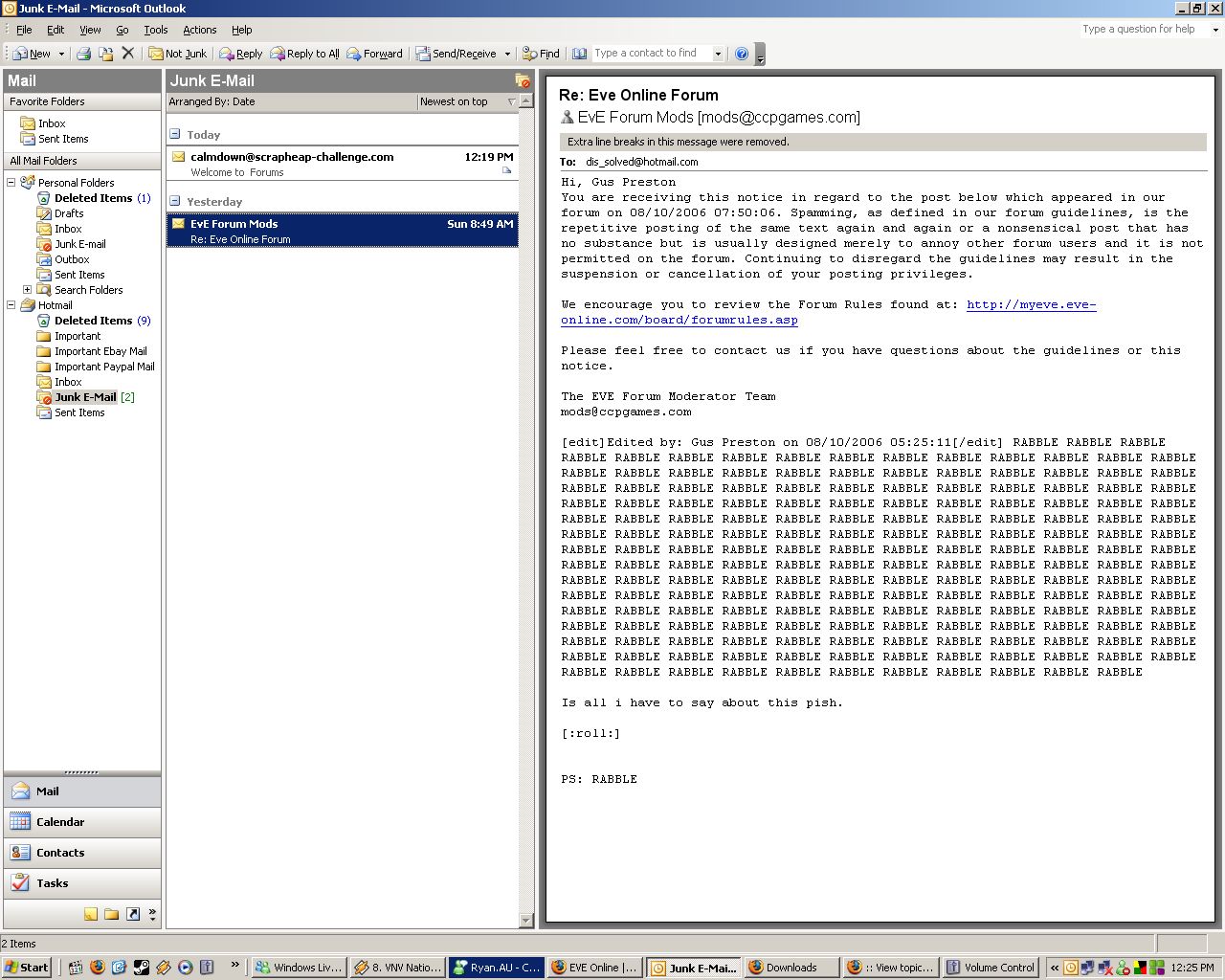The height and width of the screenshot is (980, 1225).
Task: Click the green Messenger buddy tray icon
Action: [1123, 968]
